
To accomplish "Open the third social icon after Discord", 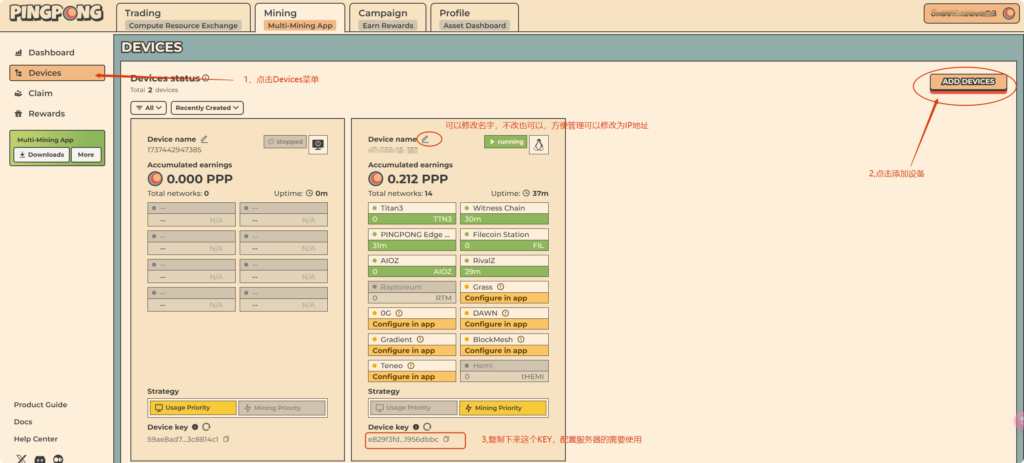I will click(59, 458).
